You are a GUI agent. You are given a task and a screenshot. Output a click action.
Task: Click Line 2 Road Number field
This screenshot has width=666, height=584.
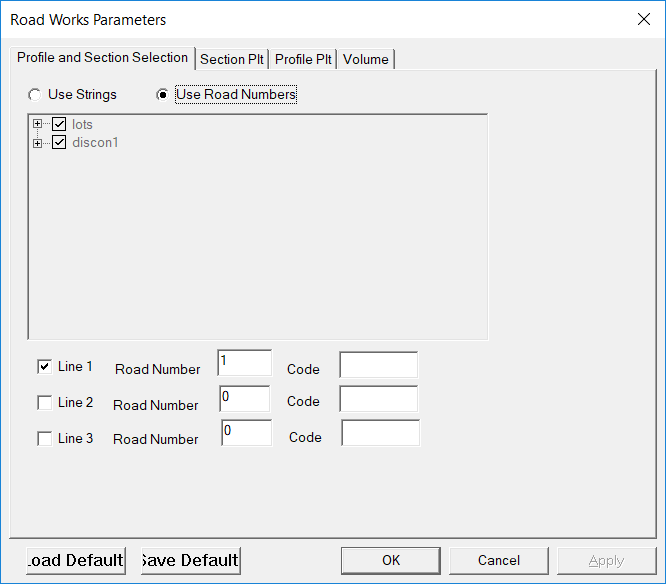(244, 399)
